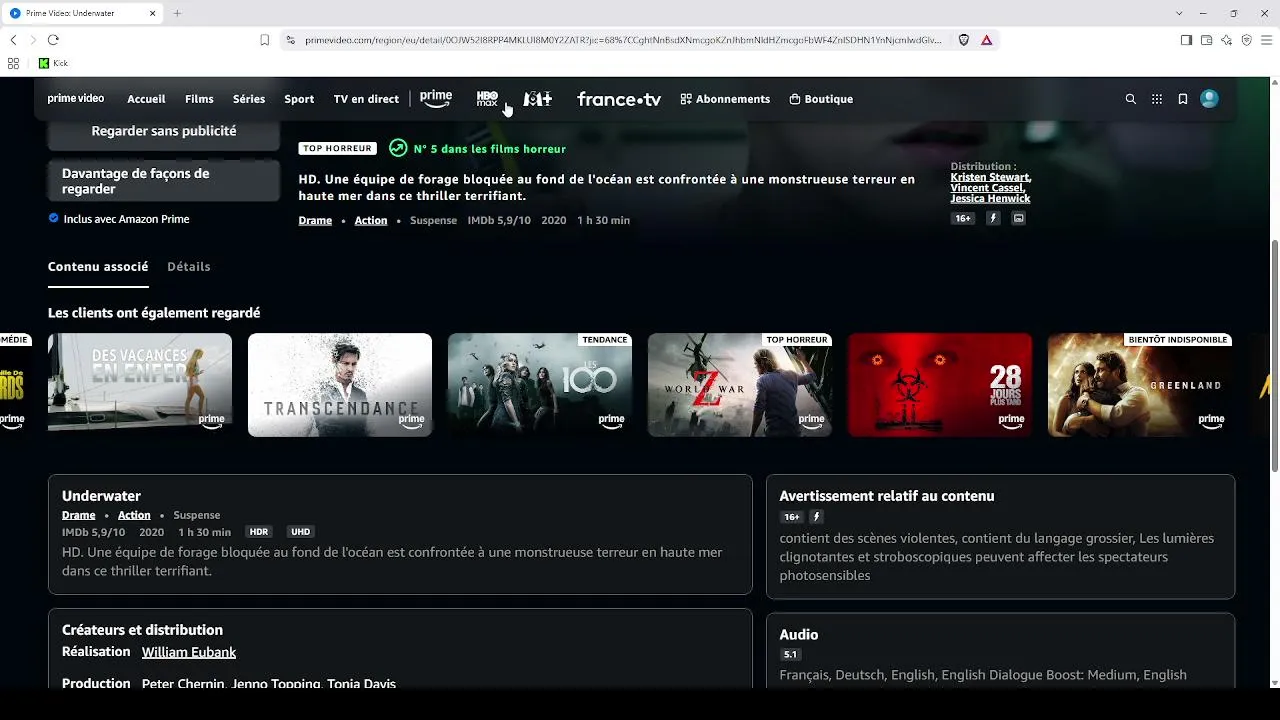Go to Accueil
The image size is (1280, 720).
[x=146, y=99]
